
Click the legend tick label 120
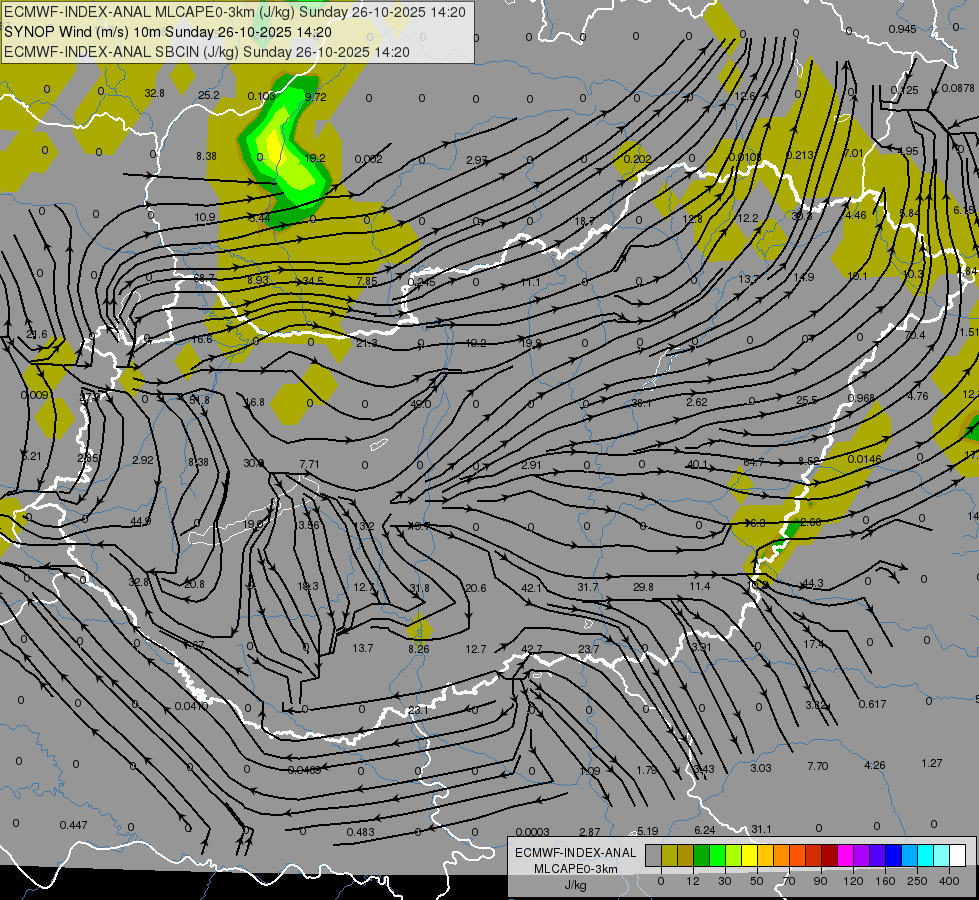click(854, 881)
